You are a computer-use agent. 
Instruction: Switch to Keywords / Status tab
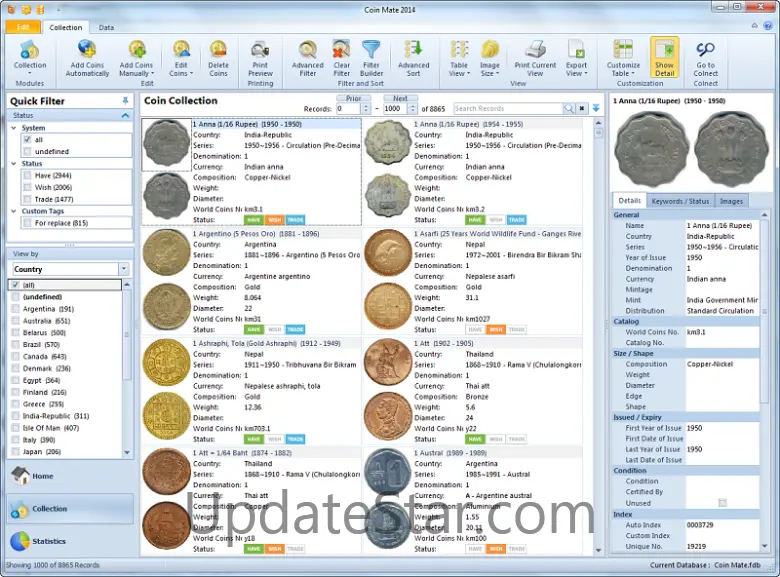680,201
